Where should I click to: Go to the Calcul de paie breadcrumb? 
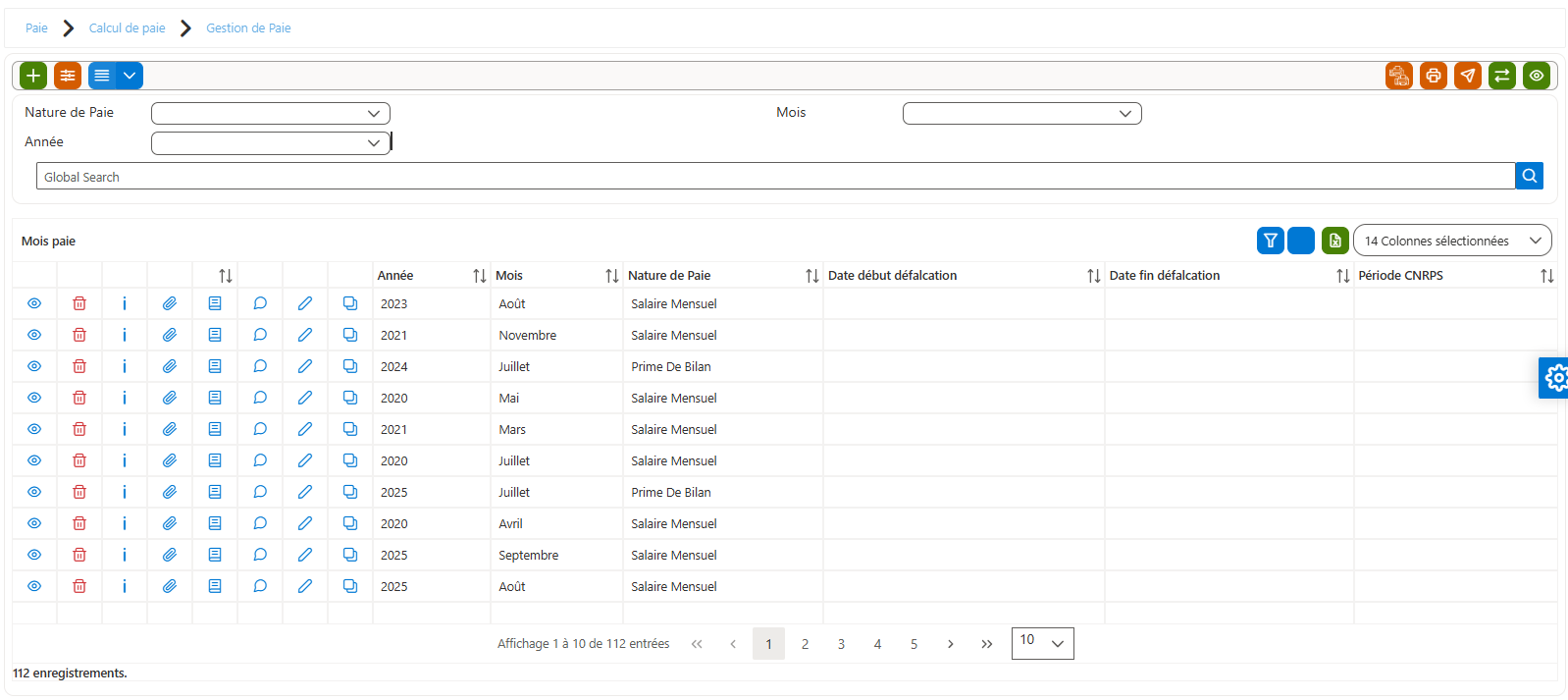(x=127, y=28)
